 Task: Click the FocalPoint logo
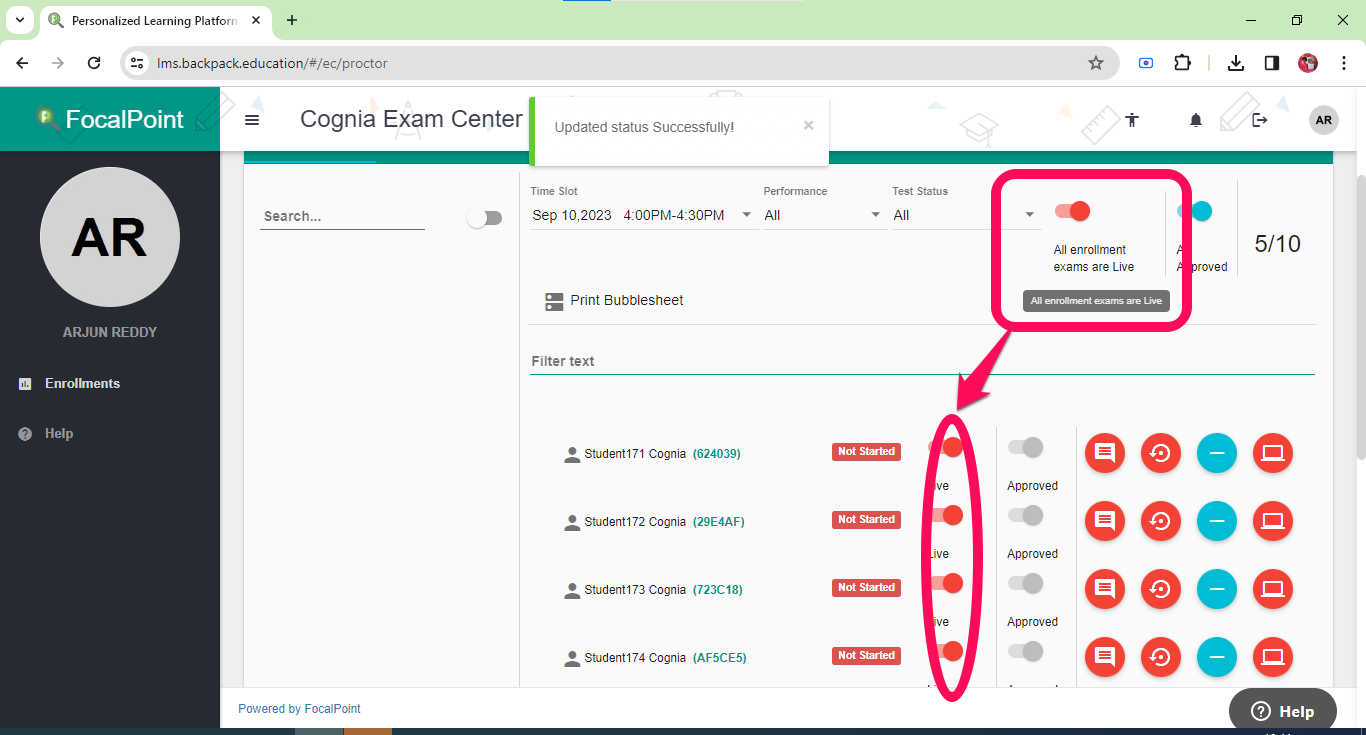pyautogui.click(x=110, y=119)
